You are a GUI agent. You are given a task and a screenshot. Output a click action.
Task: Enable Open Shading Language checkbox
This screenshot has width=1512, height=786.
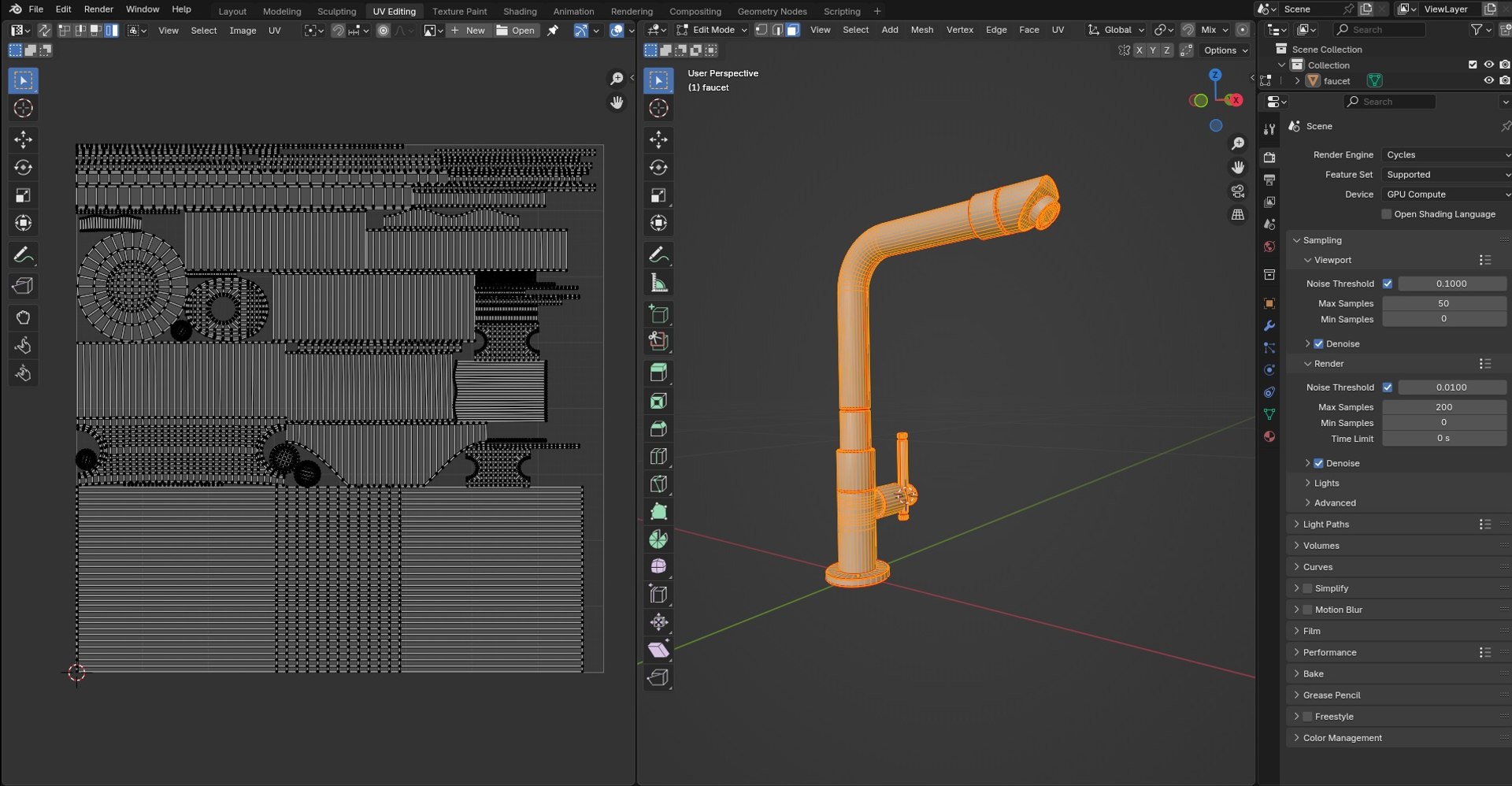click(1387, 214)
